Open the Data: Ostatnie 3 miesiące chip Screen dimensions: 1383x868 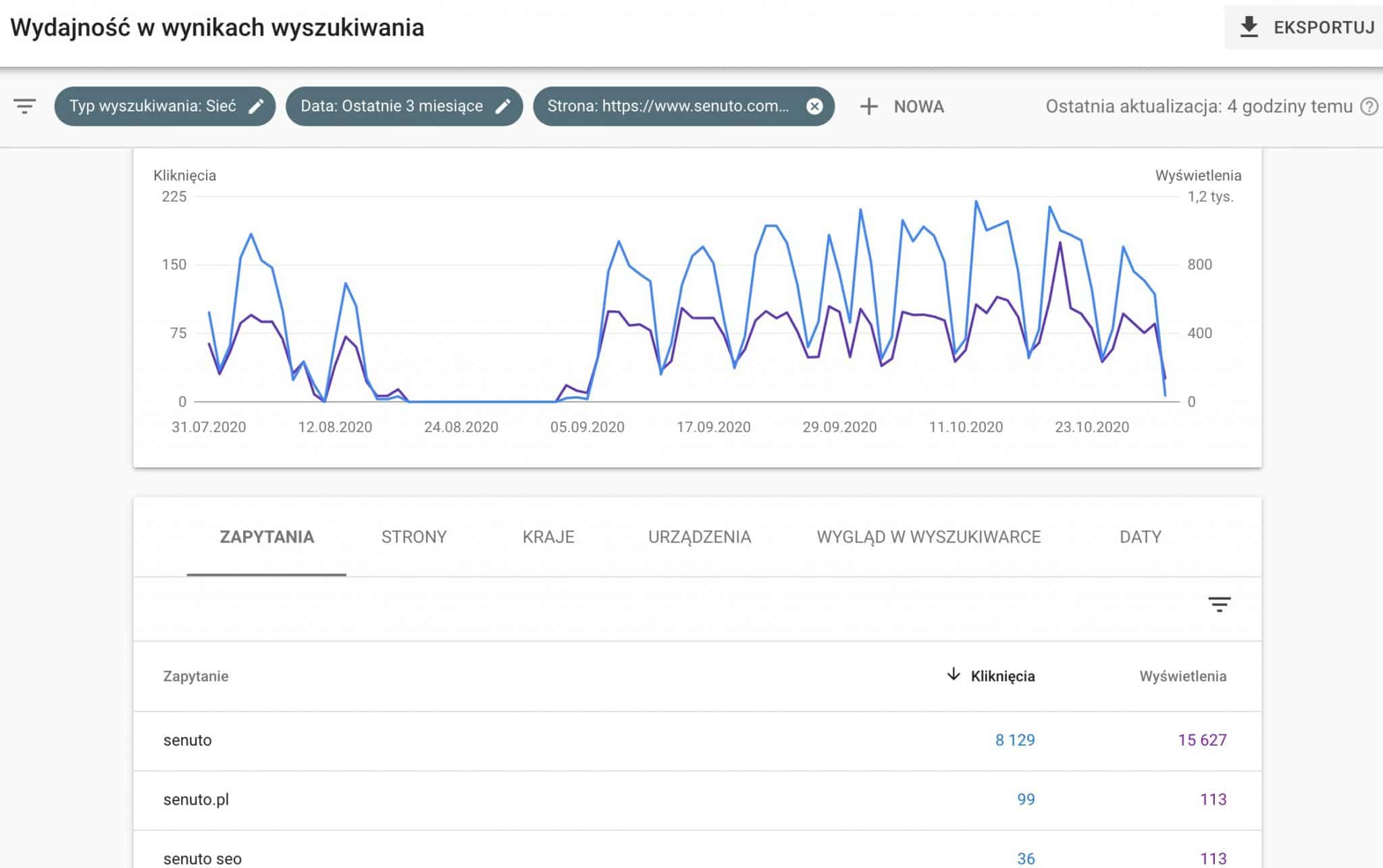click(404, 106)
